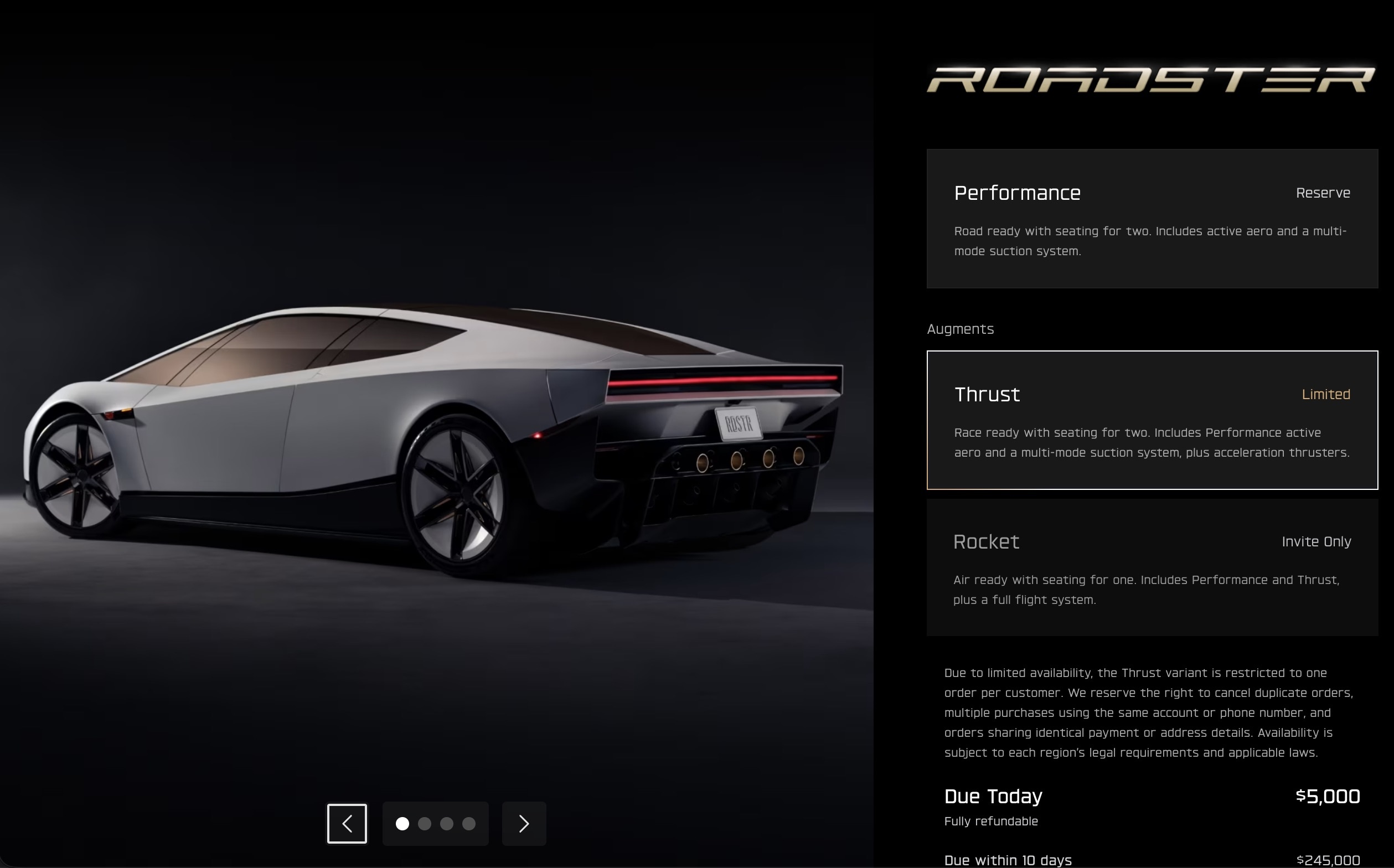Image resolution: width=1394 pixels, height=868 pixels.
Task: Click the Fully refundable text
Action: pyautogui.click(x=991, y=821)
